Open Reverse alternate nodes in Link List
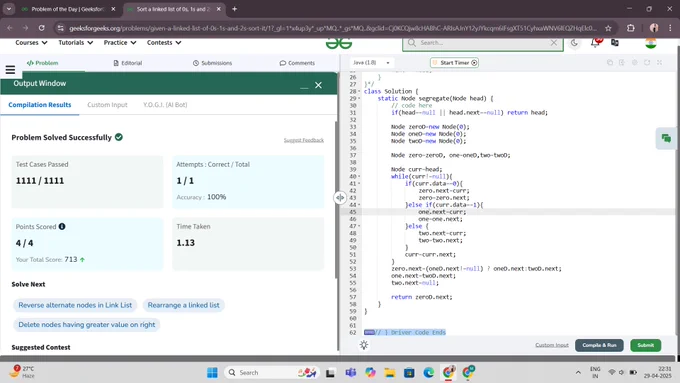The width and height of the screenshot is (680, 383). (75, 305)
